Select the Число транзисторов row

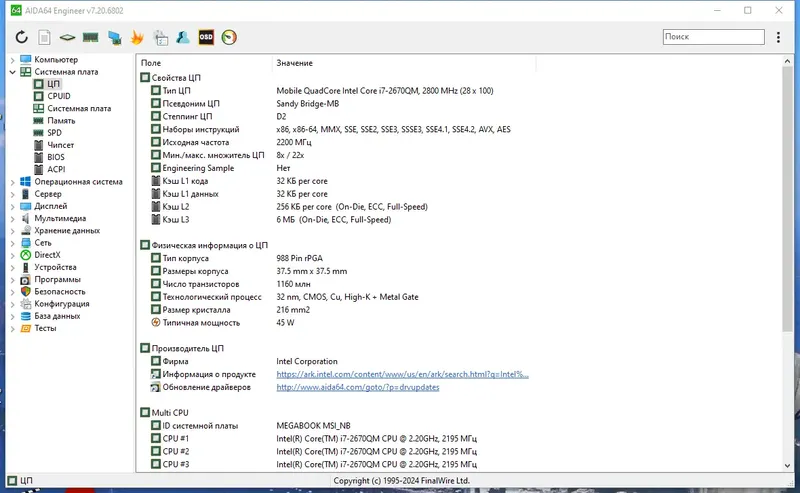(459, 284)
